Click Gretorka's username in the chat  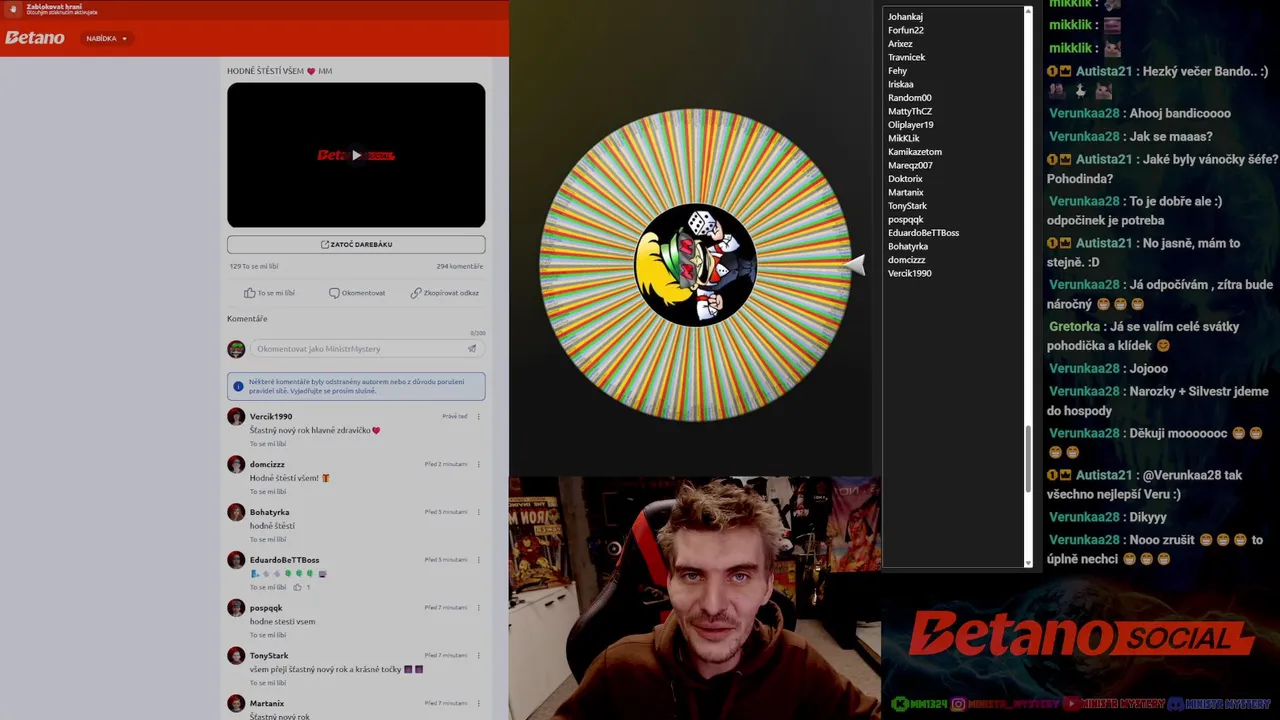pyautogui.click(x=1074, y=326)
